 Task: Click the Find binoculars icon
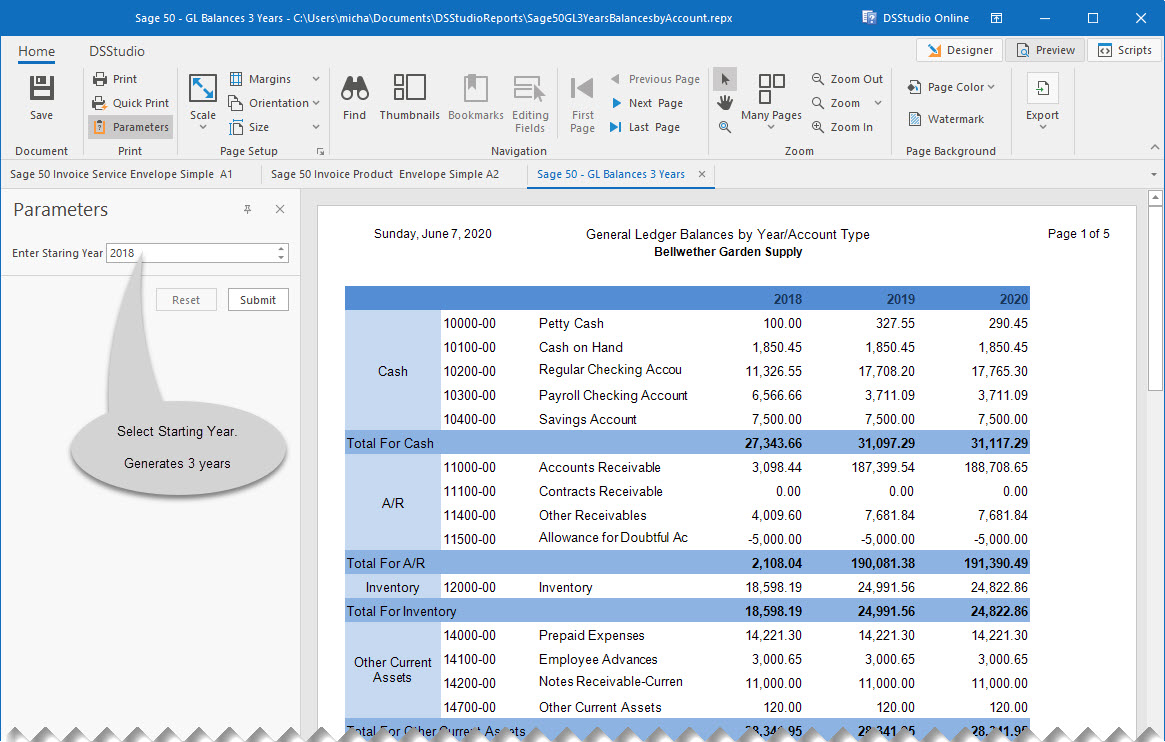coord(354,88)
